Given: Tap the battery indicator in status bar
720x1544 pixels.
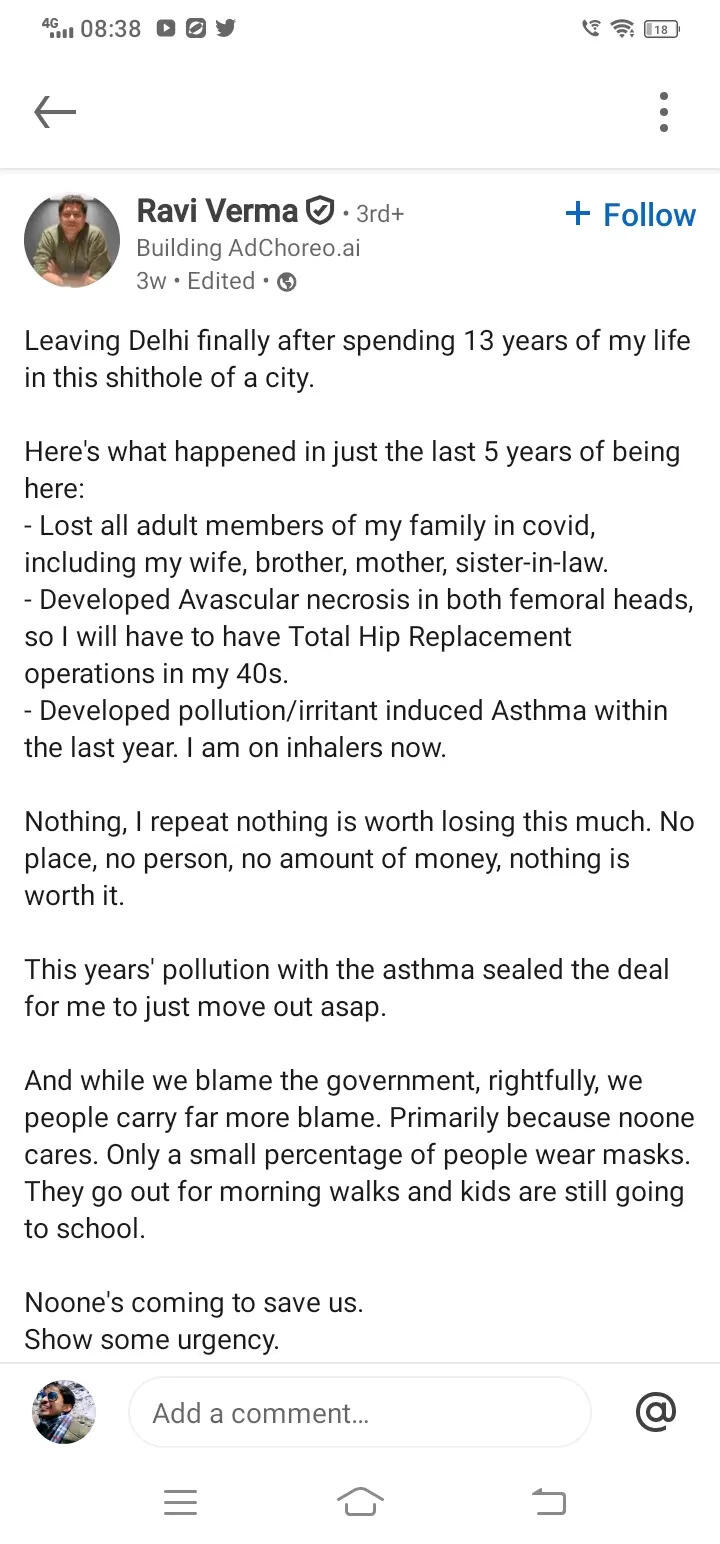Looking at the screenshot, I should [661, 29].
